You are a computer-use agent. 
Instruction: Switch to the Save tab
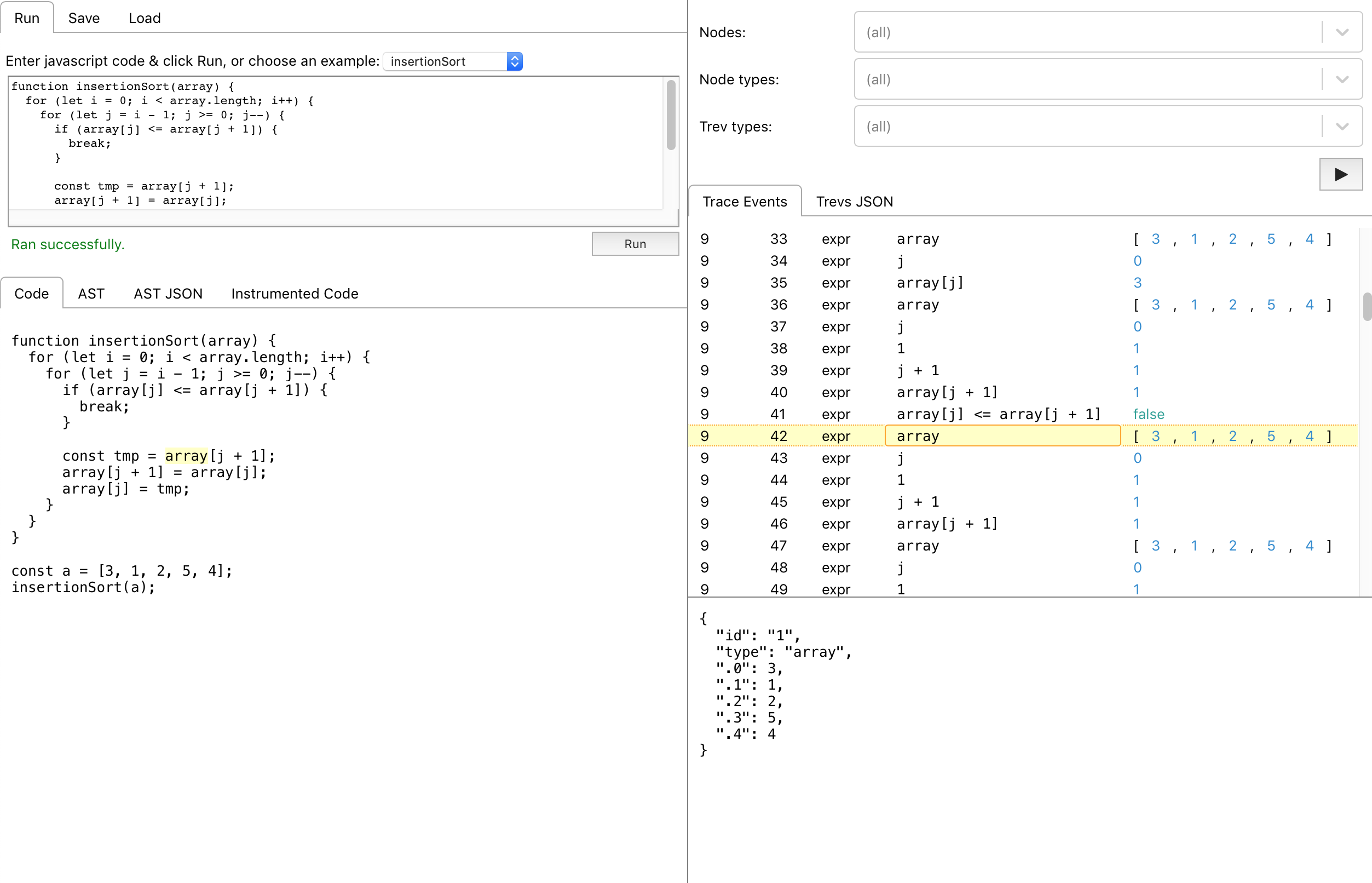[84, 18]
